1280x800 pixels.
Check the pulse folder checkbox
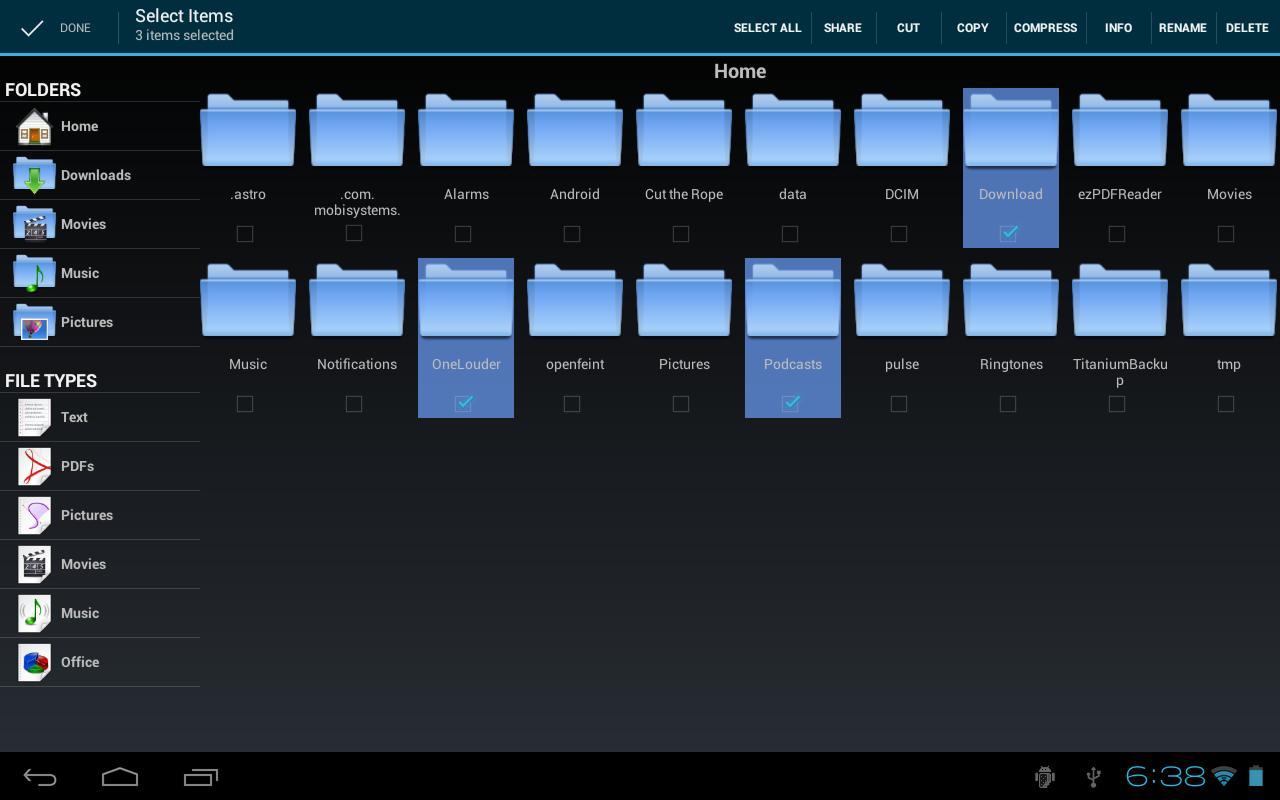pos(898,403)
